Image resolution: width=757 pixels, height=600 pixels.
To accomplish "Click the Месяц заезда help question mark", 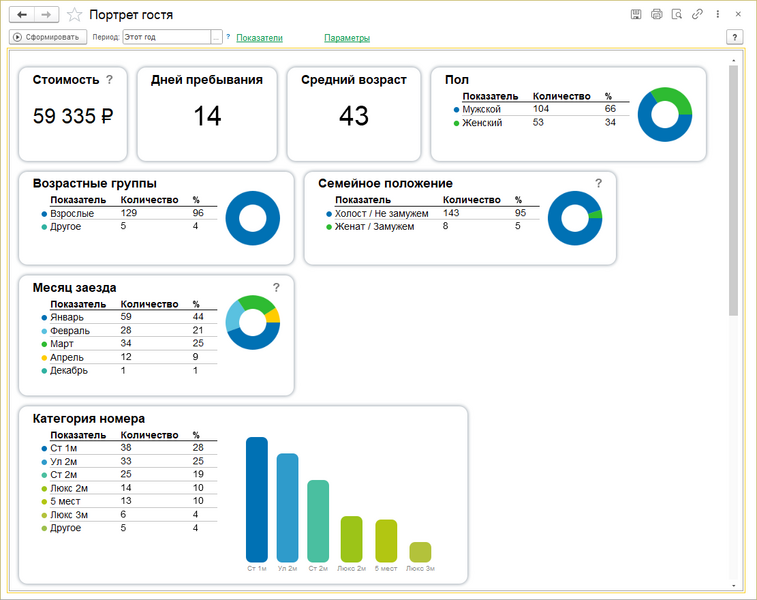I will (x=276, y=287).
